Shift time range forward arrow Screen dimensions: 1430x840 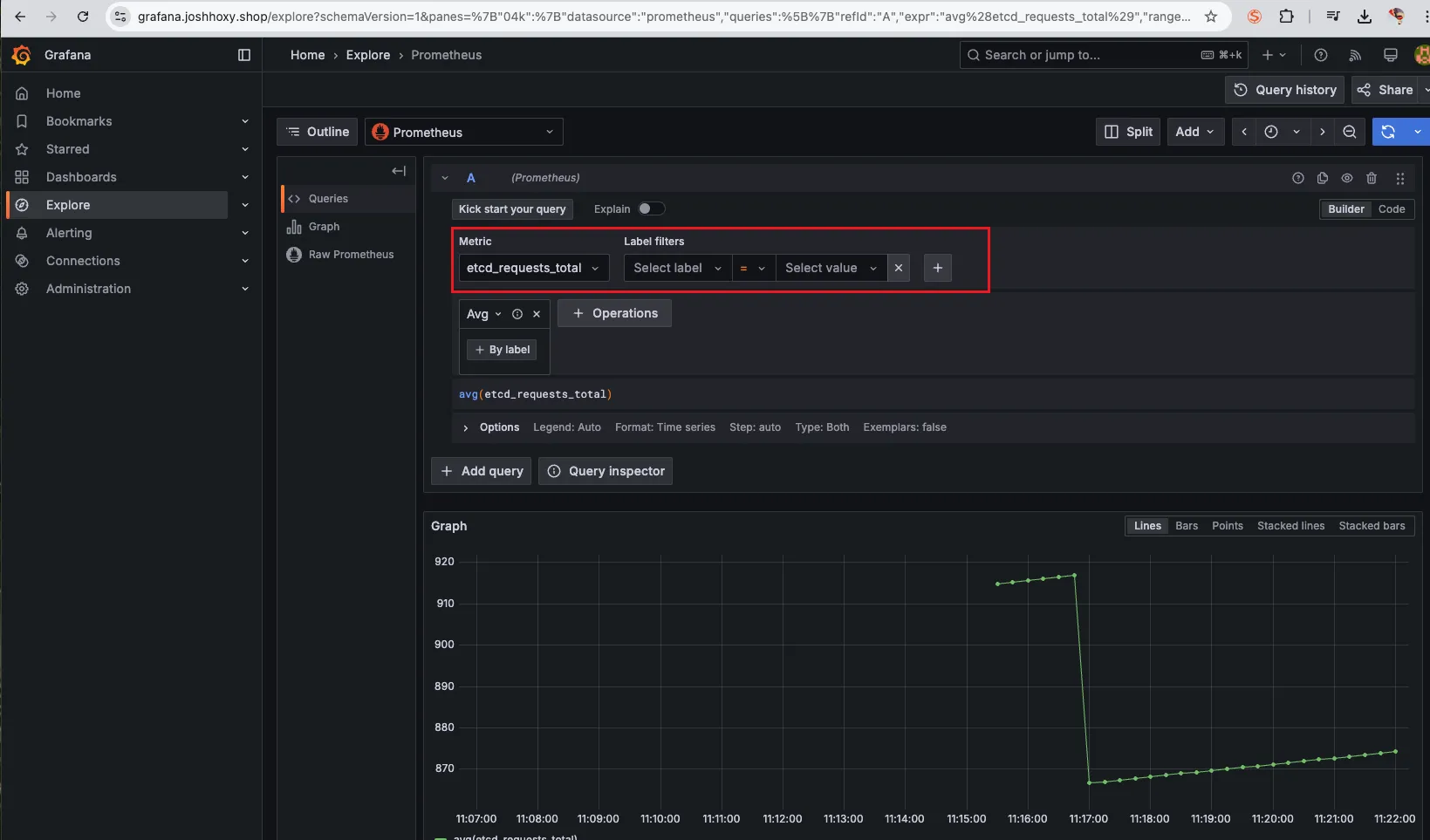click(1323, 132)
